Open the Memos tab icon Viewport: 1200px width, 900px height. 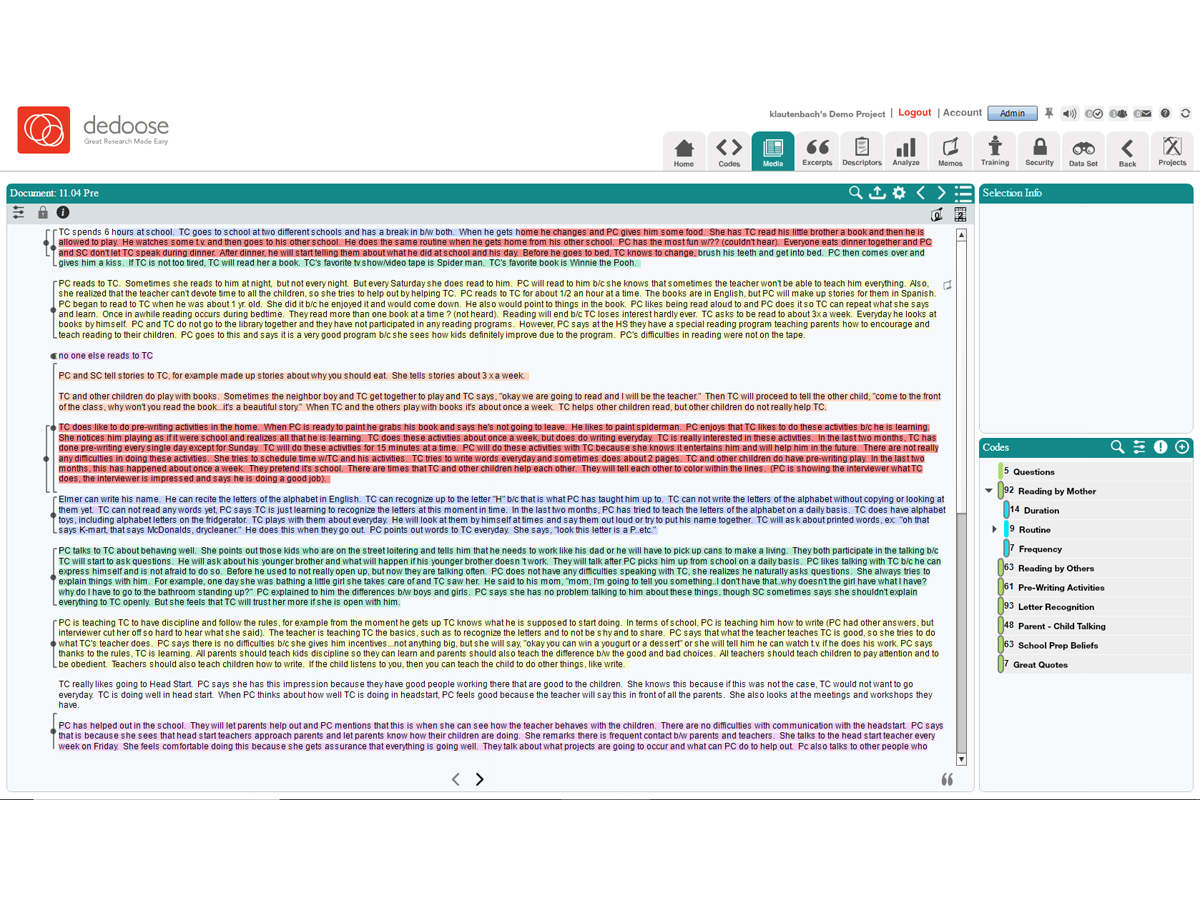coord(950,151)
